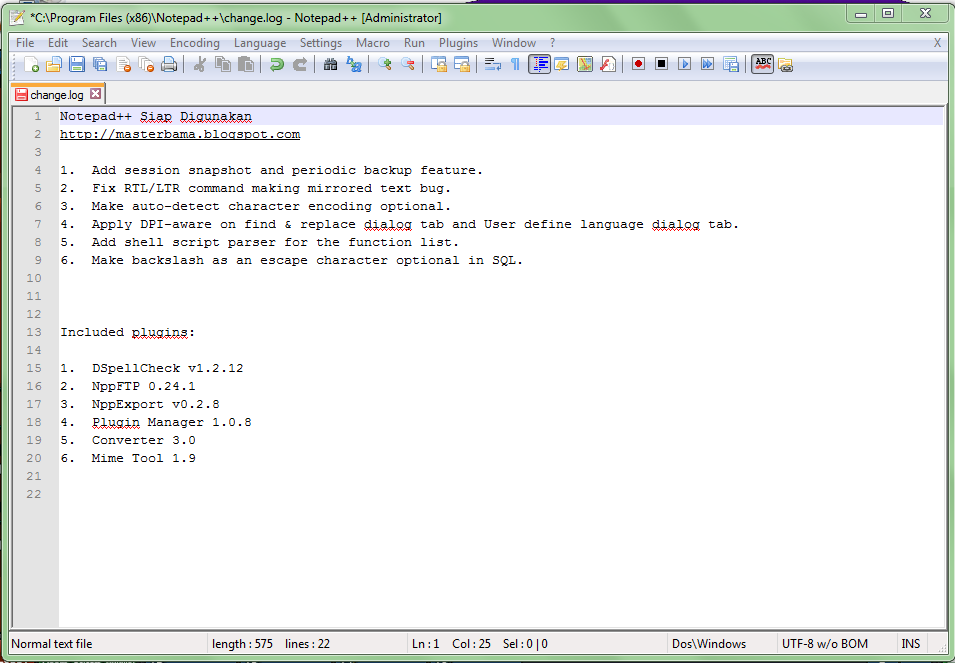Select the change.log document tab

tap(57, 94)
